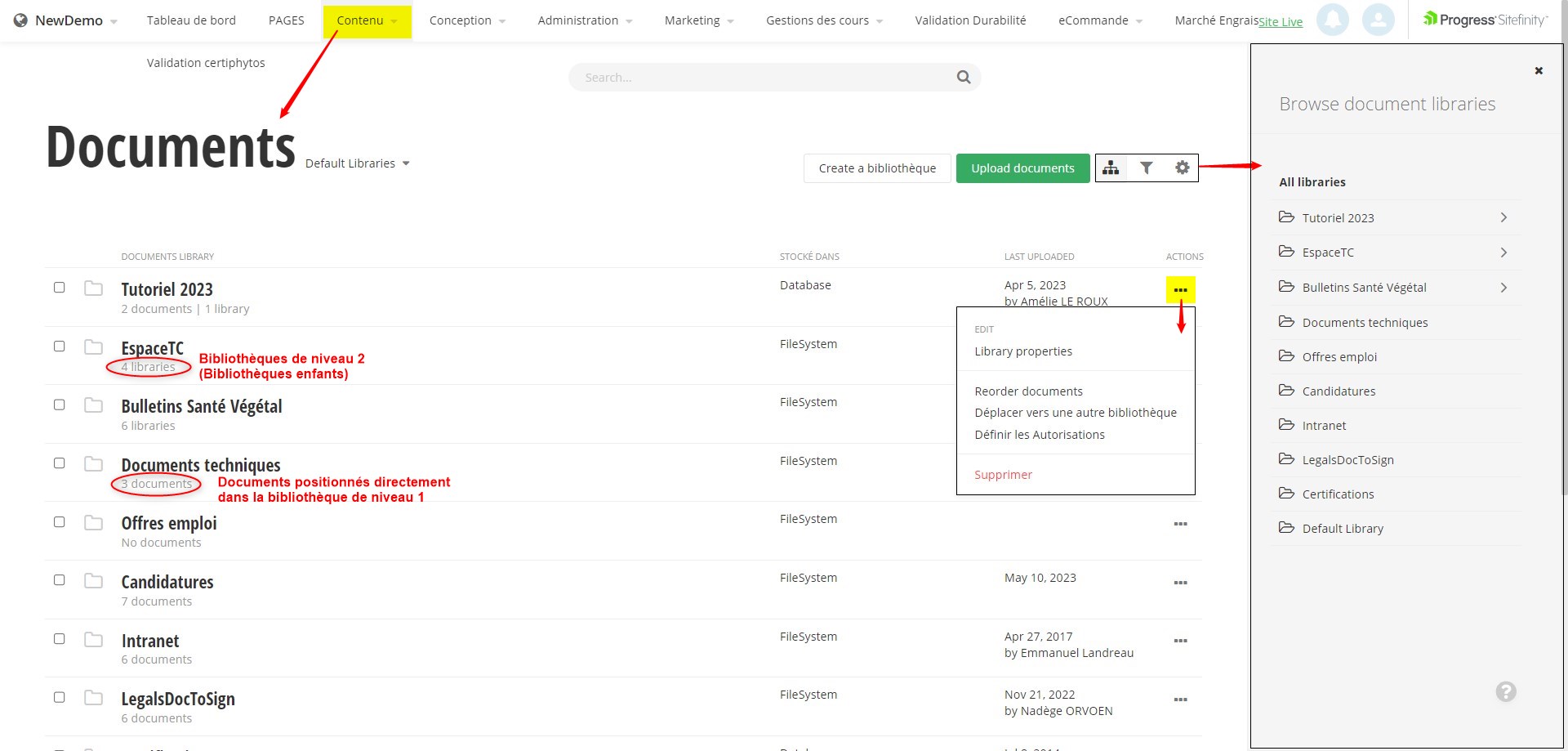
Task: Click the search magnifier icon
Action: tap(964, 78)
